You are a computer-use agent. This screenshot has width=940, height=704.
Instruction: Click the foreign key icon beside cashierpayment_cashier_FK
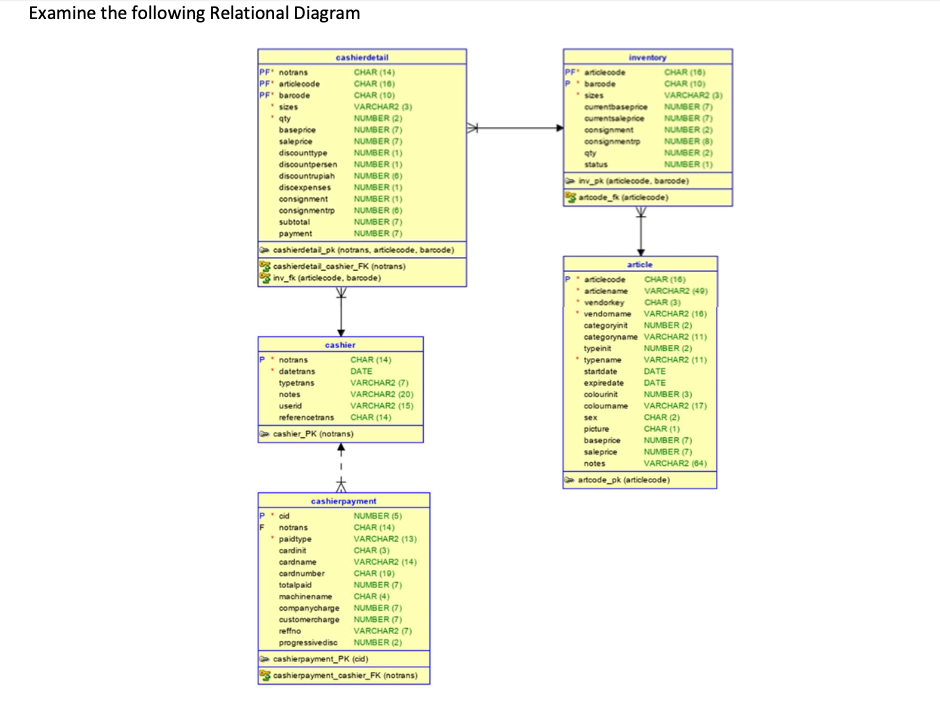[264, 676]
